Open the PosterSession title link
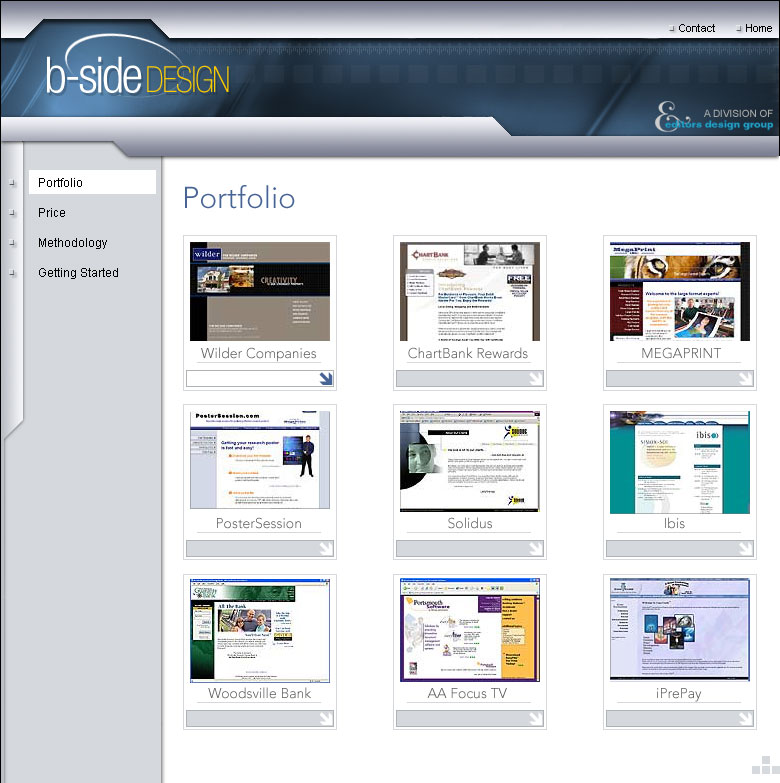The height and width of the screenshot is (783, 780). (x=259, y=523)
